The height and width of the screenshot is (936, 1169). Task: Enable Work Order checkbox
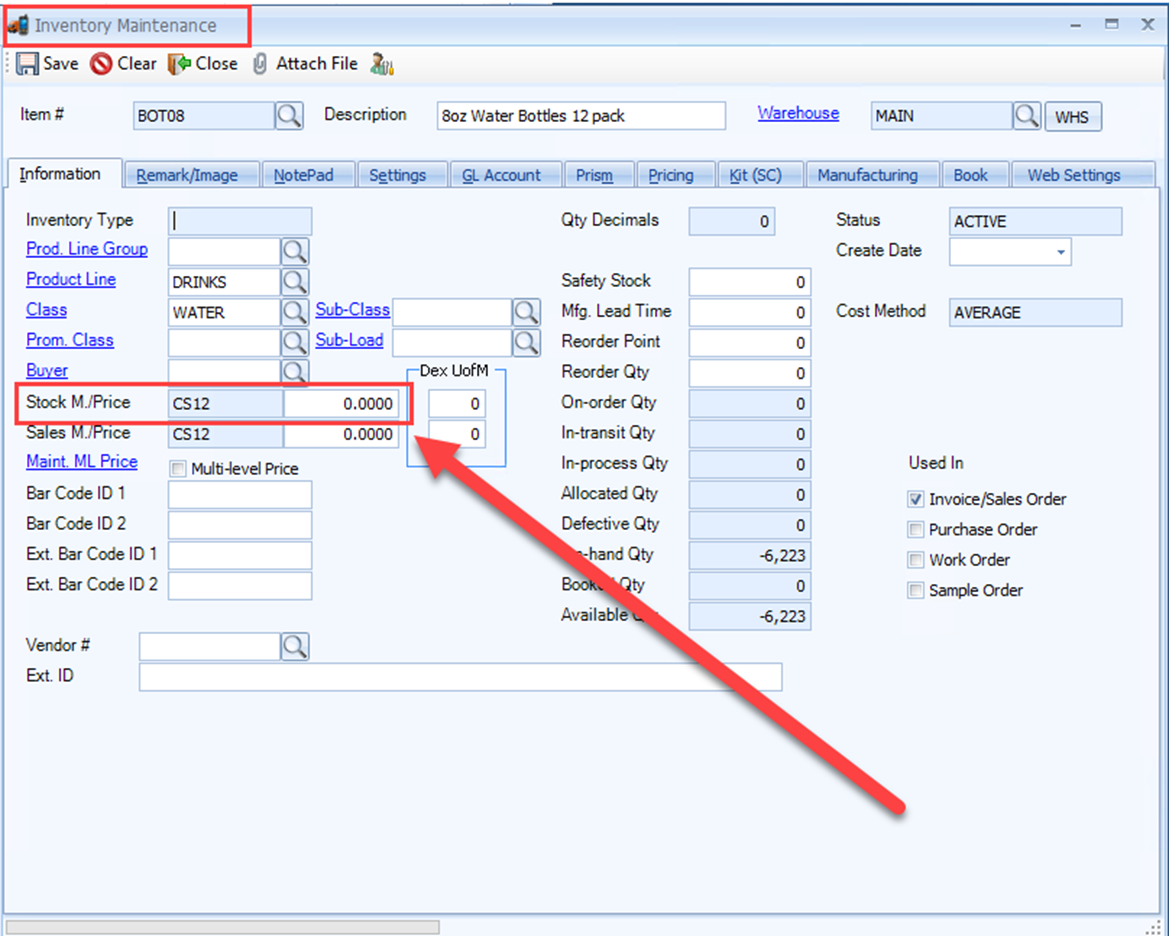916,560
